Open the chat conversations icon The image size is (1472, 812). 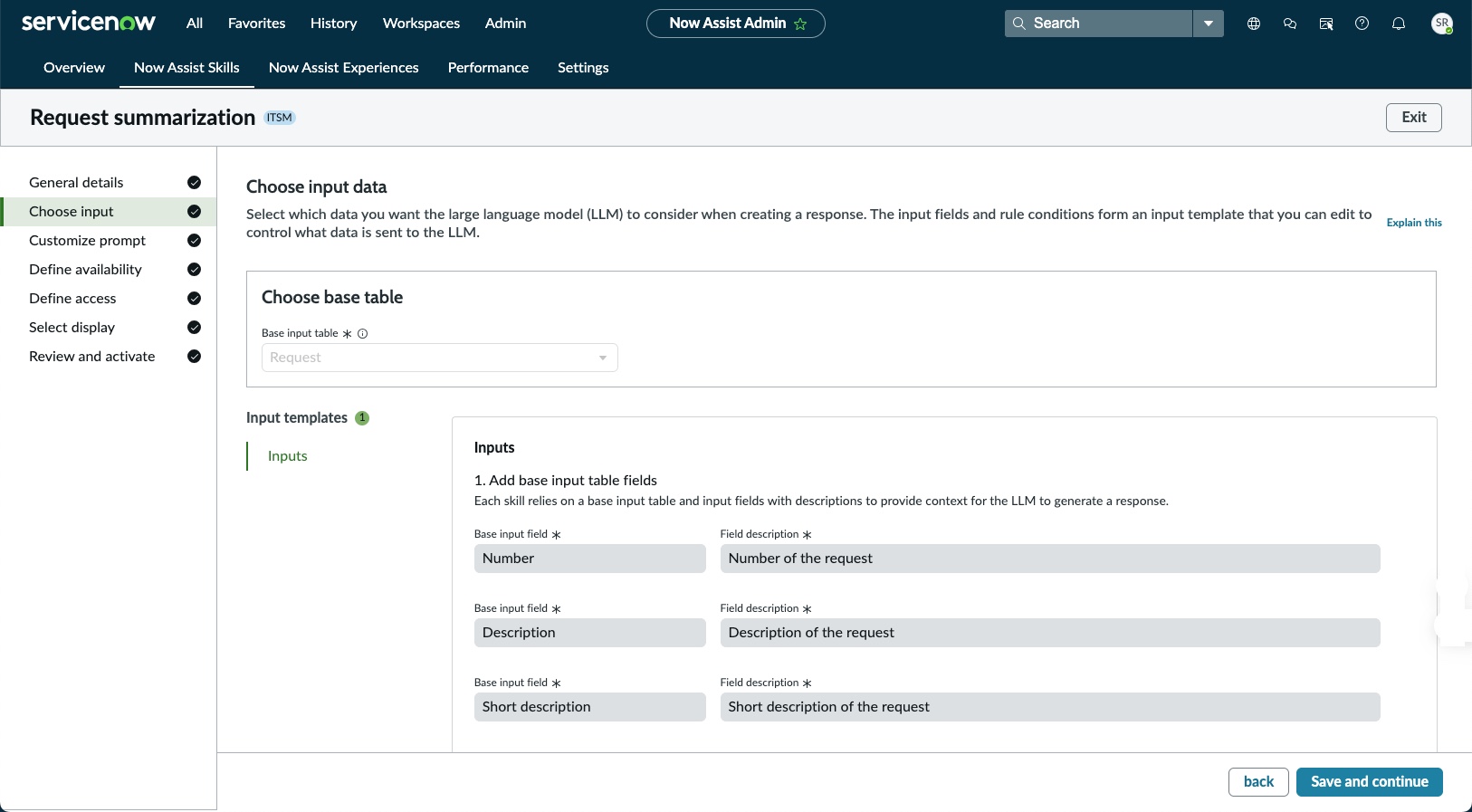click(1290, 24)
